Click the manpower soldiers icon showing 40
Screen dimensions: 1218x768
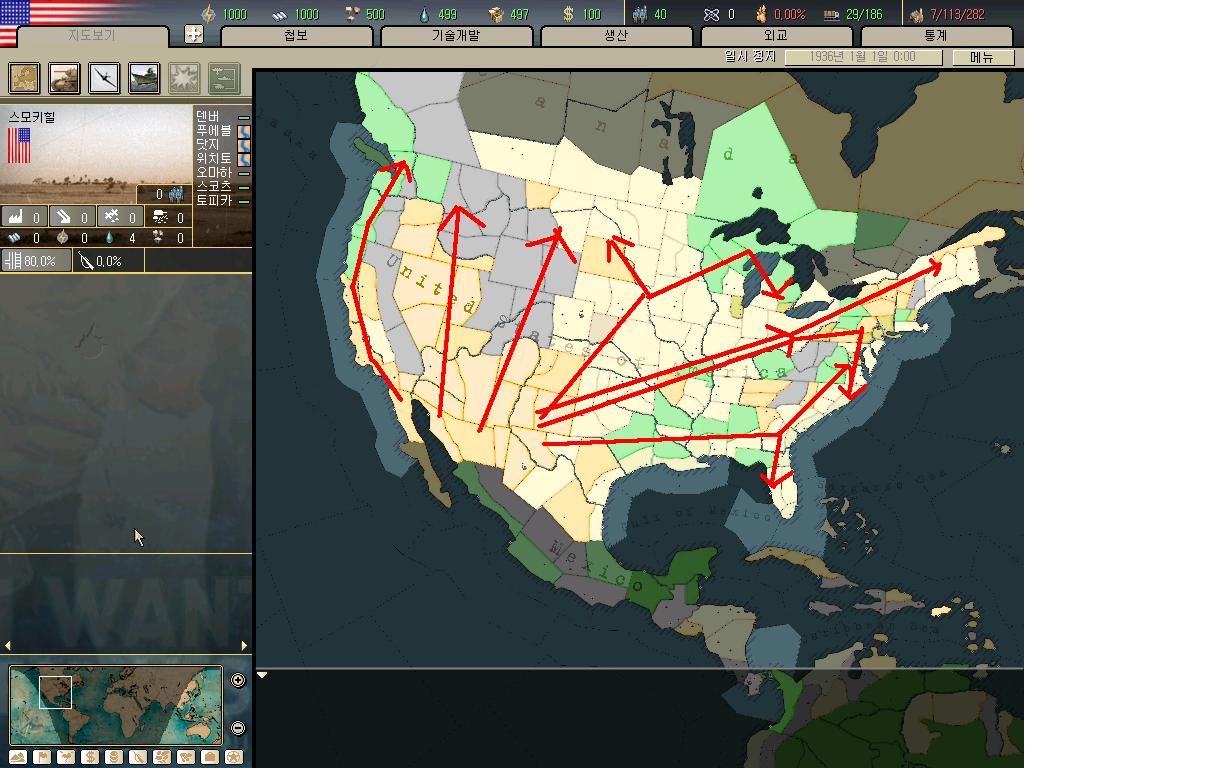tap(641, 14)
